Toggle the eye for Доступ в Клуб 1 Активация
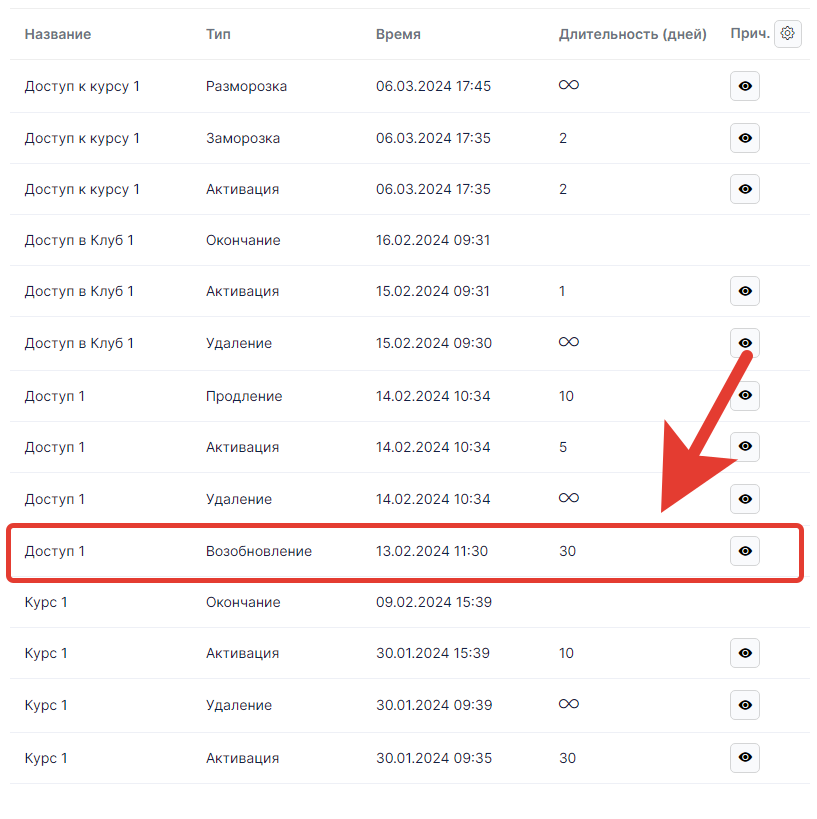This screenshot has width=817, height=819. (744, 291)
